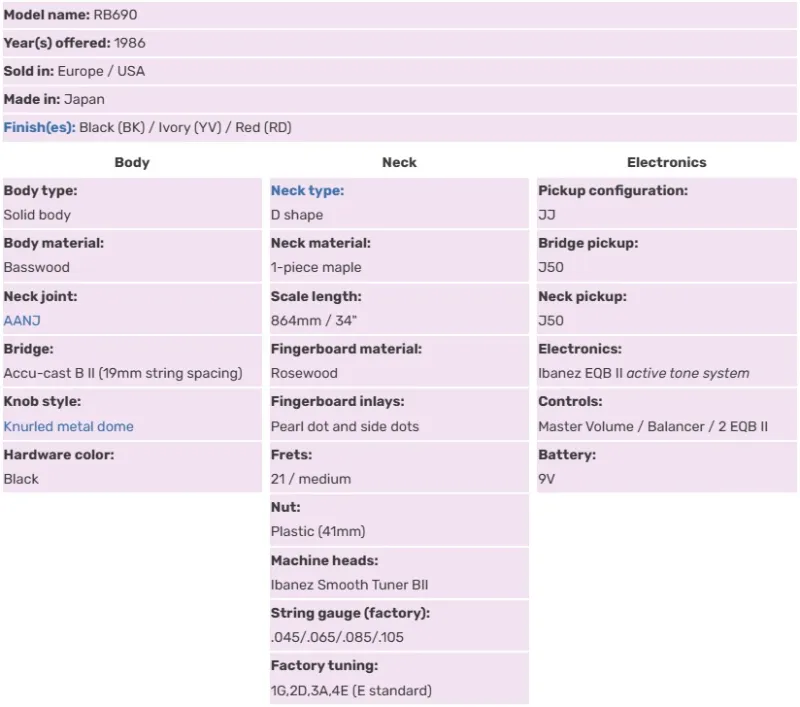Click 'Black (BK) / Ivory (YV) / Red (RD)' text
The image size is (800, 707).
click(185, 128)
